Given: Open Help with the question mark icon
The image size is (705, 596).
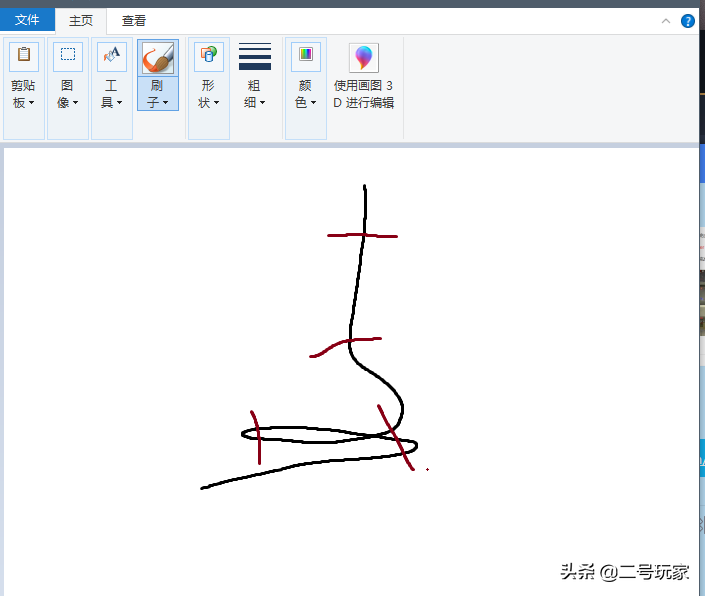Looking at the screenshot, I should [687, 21].
